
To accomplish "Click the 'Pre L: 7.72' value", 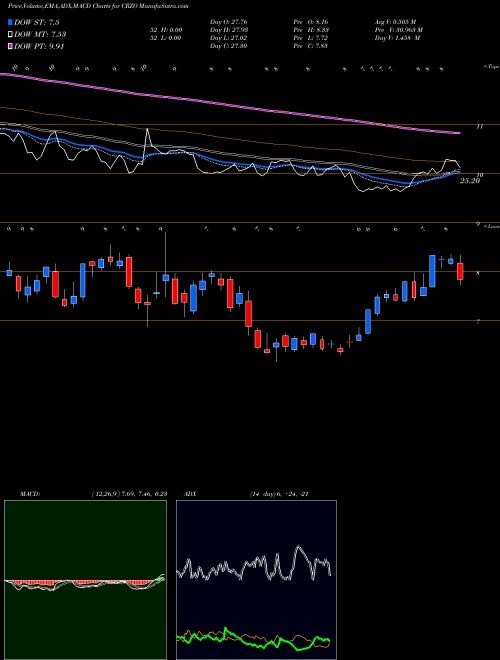I will [x=311, y=38].
